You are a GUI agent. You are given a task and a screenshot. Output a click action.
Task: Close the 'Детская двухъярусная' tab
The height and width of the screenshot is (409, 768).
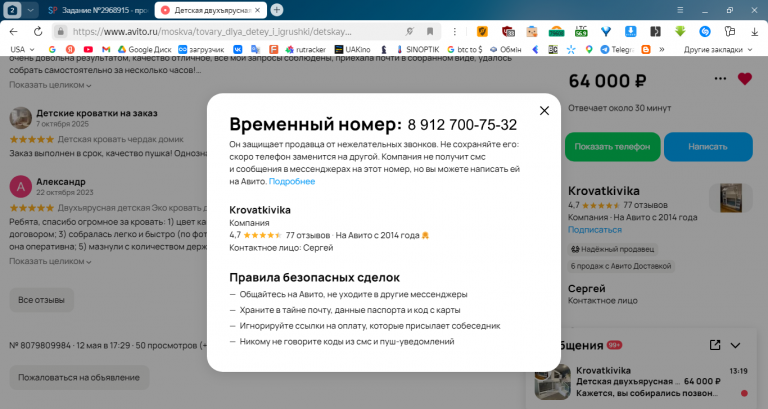click(x=258, y=10)
